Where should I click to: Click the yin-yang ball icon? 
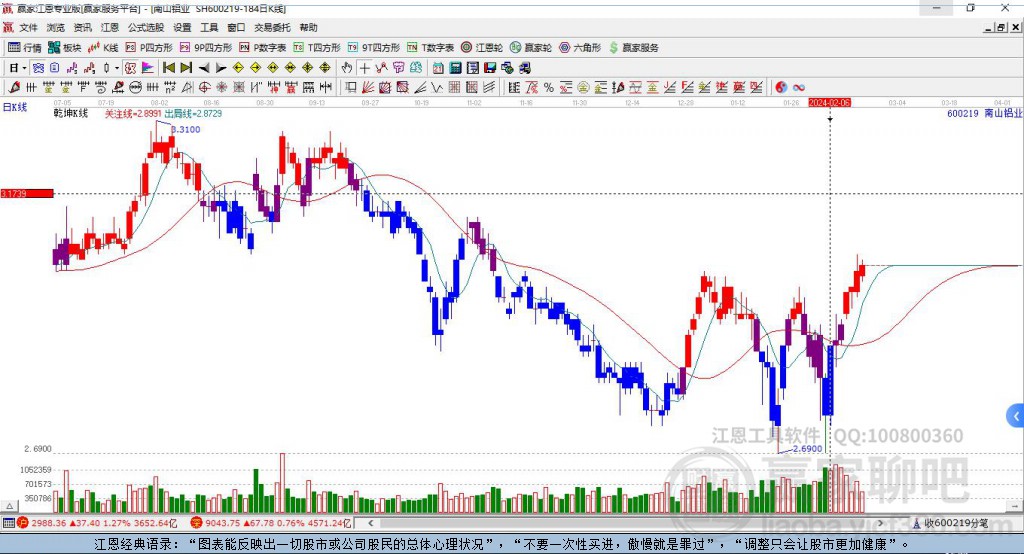pos(781,87)
